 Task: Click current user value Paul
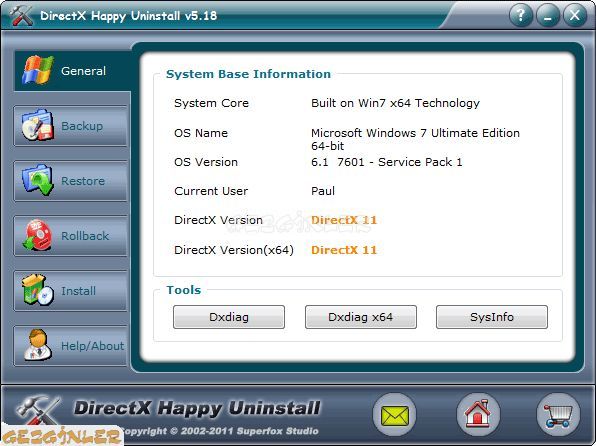323,191
